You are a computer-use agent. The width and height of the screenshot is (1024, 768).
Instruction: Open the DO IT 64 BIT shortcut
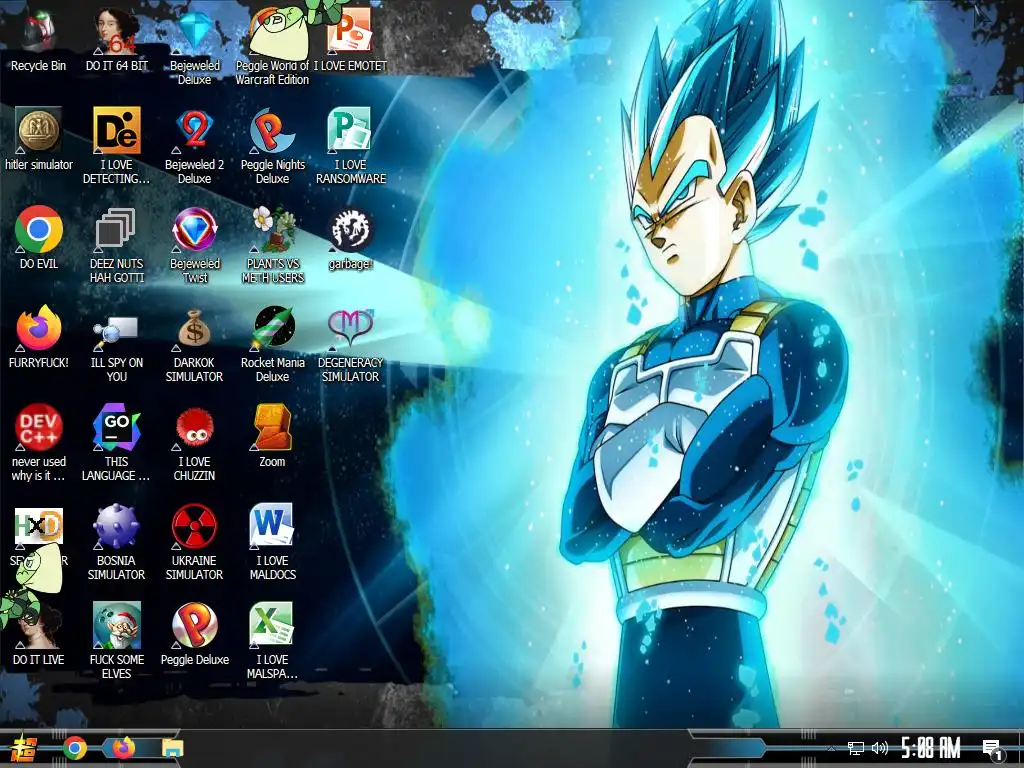click(x=116, y=31)
